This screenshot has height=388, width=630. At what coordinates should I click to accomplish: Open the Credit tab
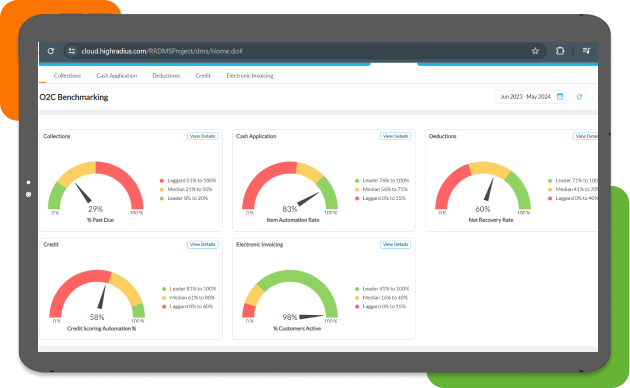pos(203,76)
